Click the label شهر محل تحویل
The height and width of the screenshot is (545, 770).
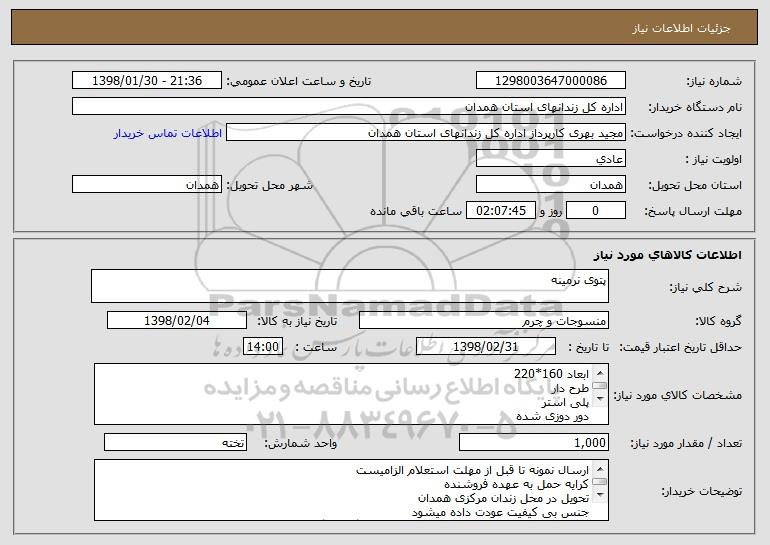pos(269,185)
